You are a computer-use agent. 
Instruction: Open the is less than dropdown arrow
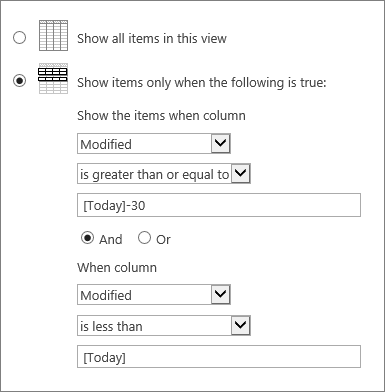point(241,325)
